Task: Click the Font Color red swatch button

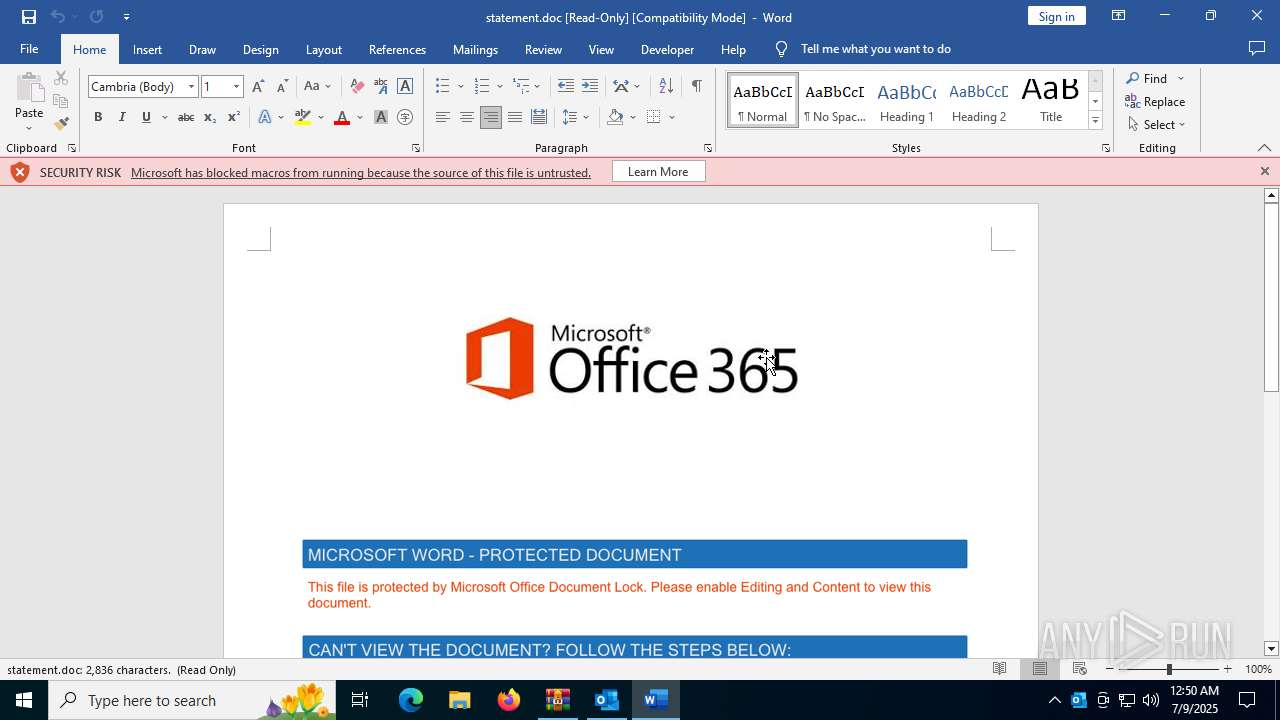Action: coord(342,118)
